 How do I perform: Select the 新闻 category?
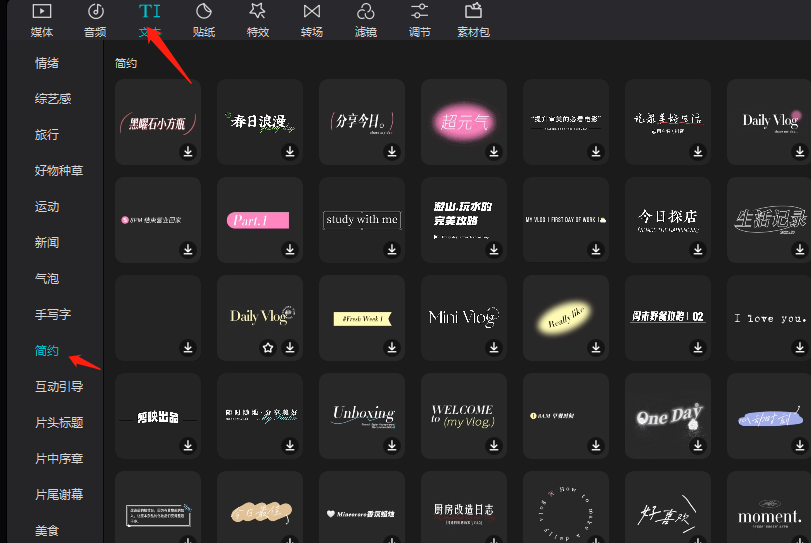[47, 243]
